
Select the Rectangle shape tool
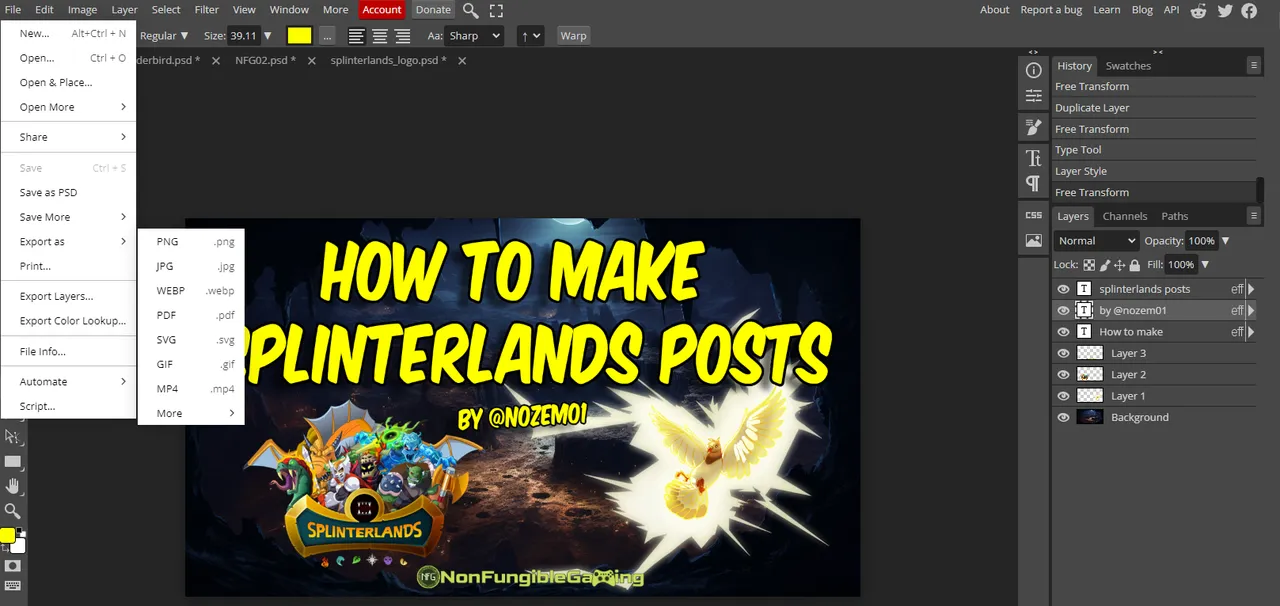click(x=12, y=461)
